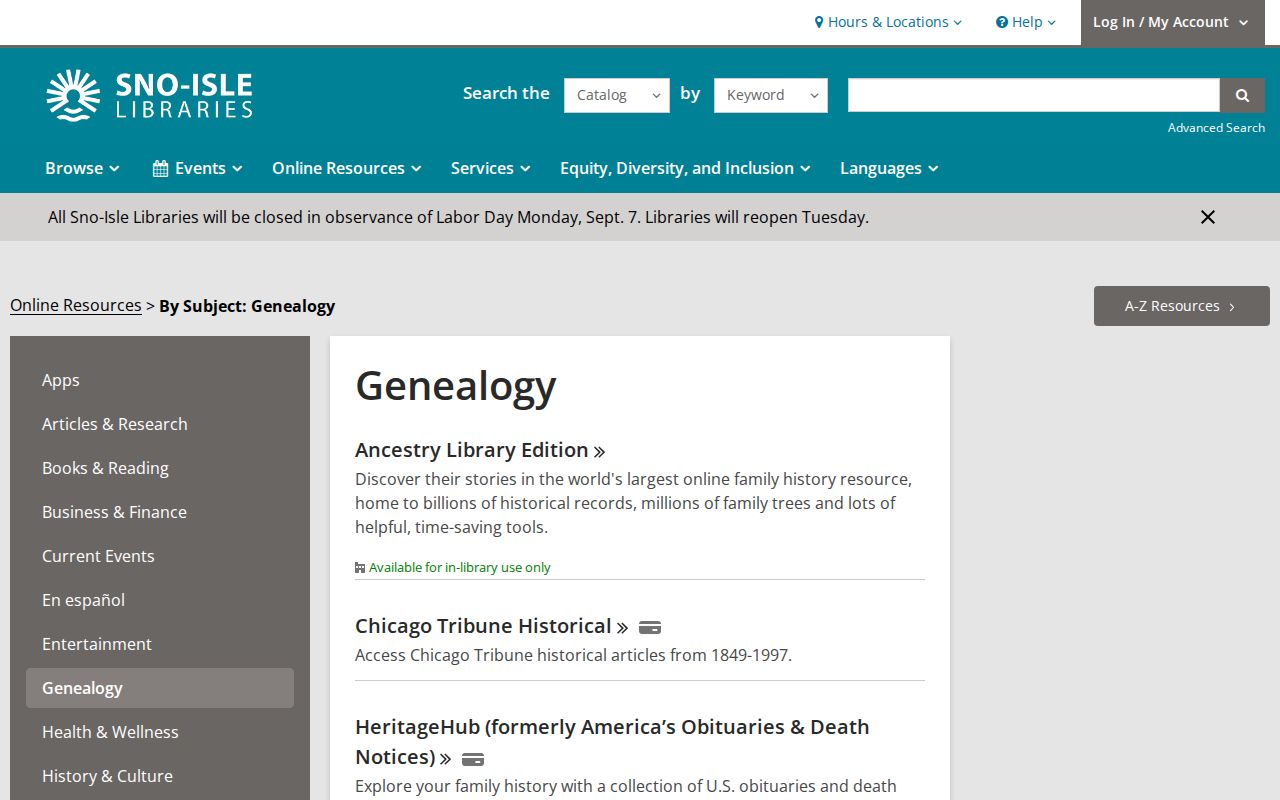Click the card icon beside Chicago Tribune Historical
The width and height of the screenshot is (1280, 800).
point(650,628)
